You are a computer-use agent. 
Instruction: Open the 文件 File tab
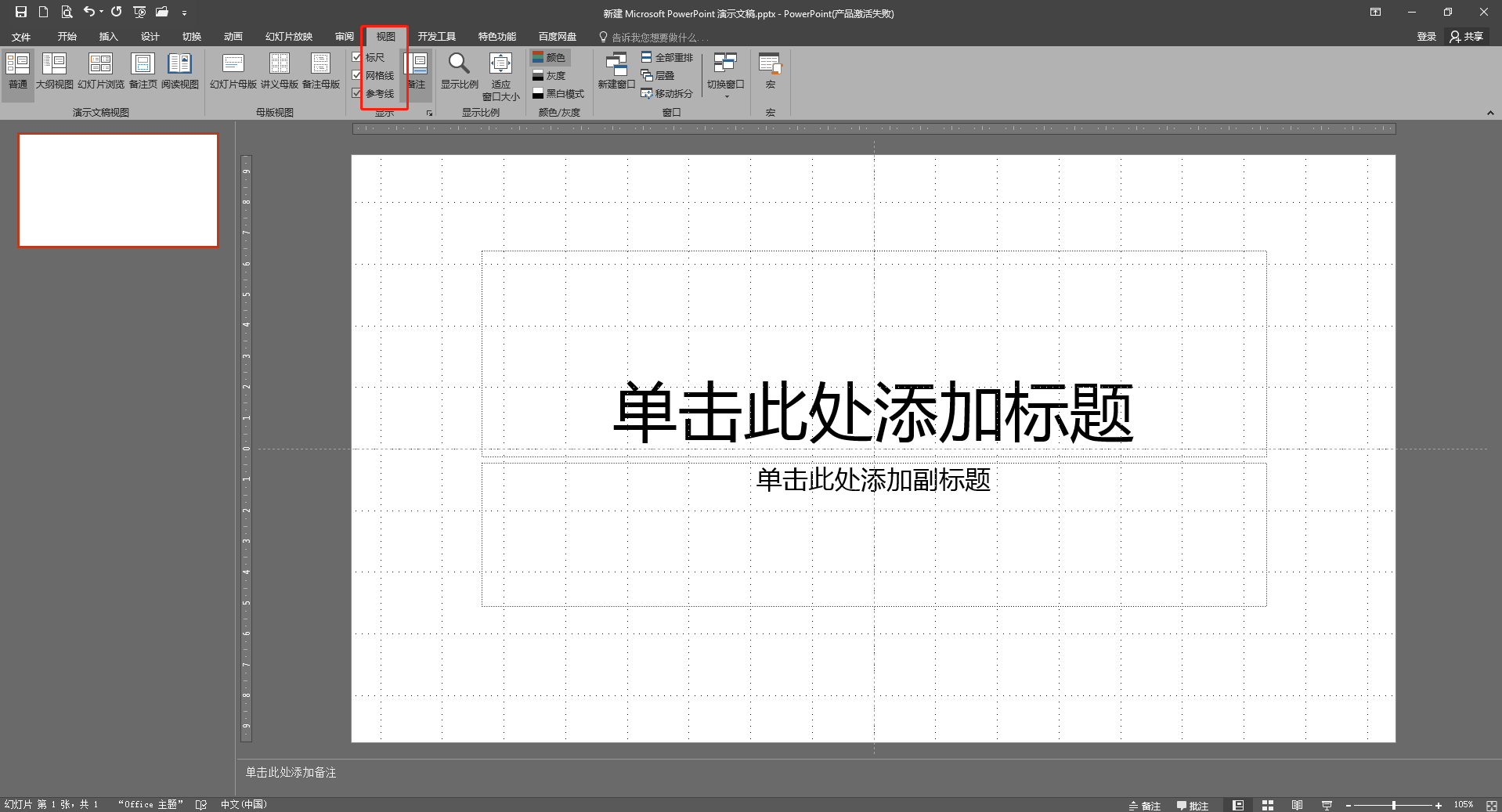coord(21,37)
